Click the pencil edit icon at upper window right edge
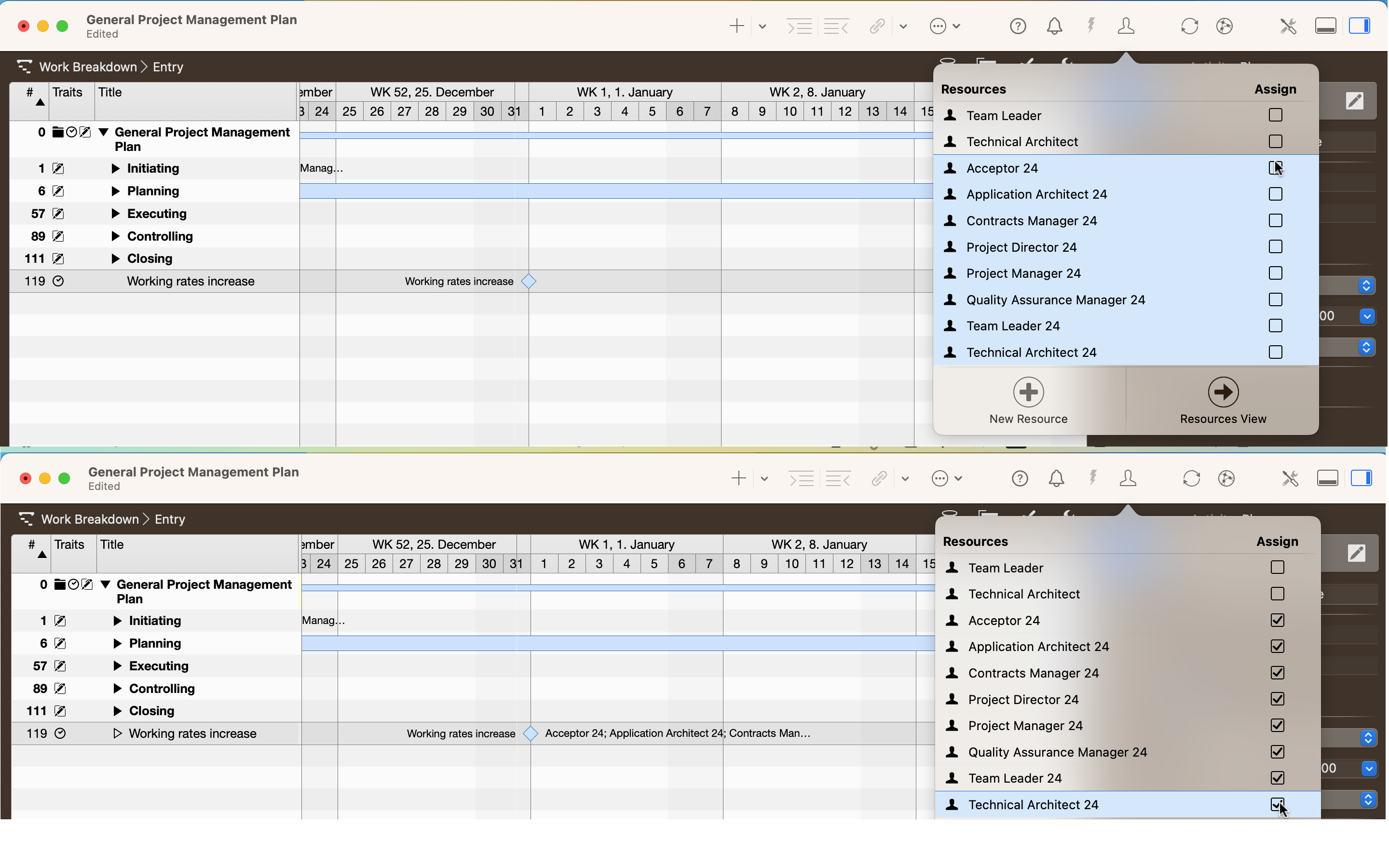The width and height of the screenshot is (1389, 868). pos(1355,101)
